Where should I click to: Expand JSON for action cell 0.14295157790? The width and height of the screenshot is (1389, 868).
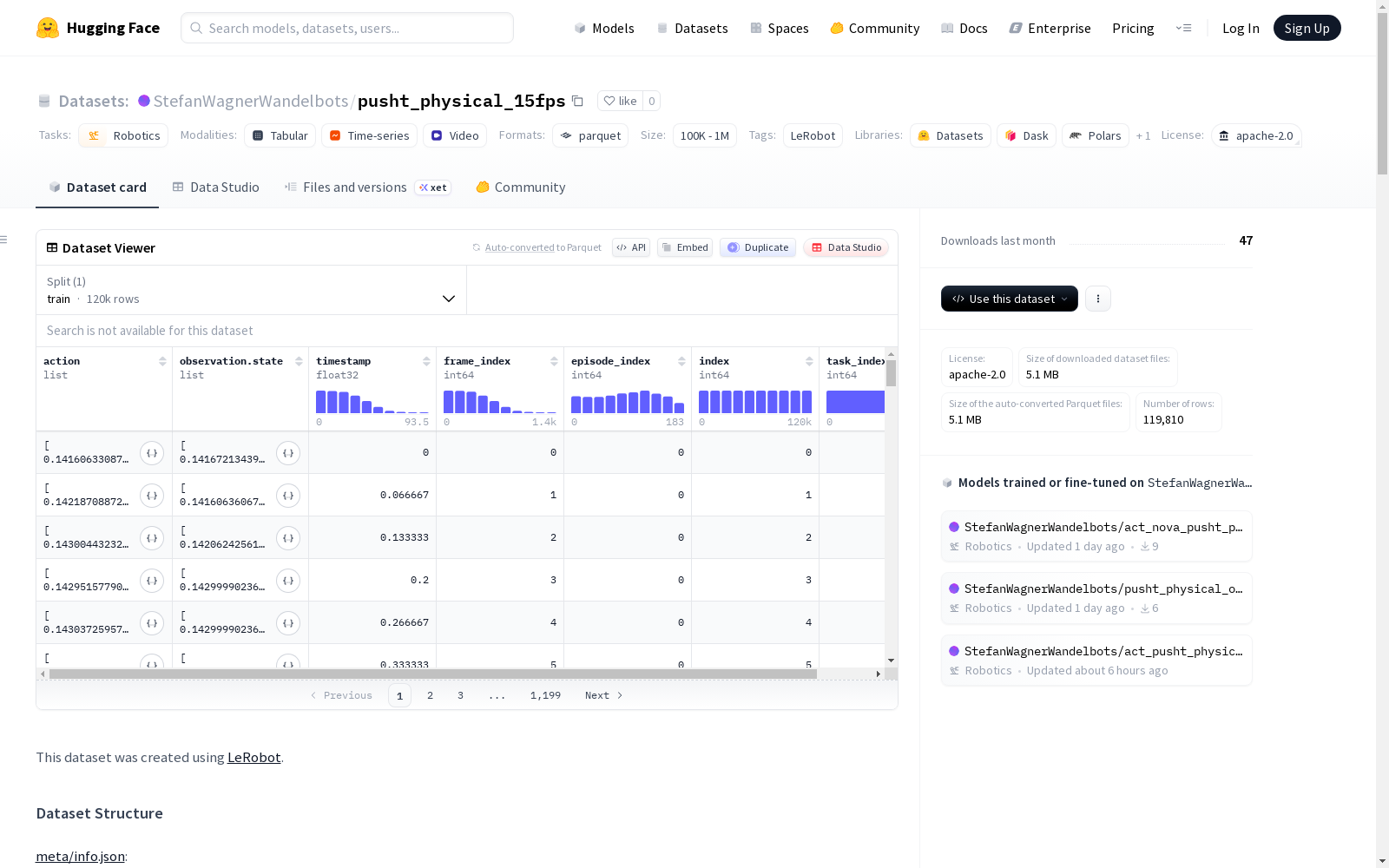152,581
